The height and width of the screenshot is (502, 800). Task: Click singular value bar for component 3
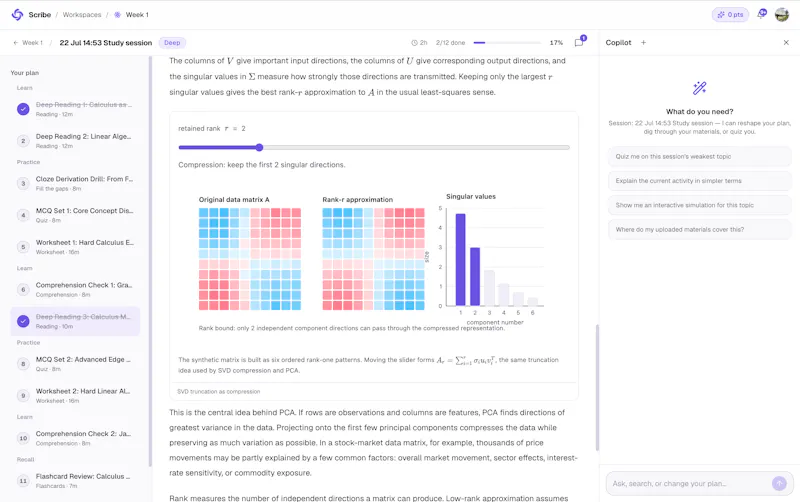(489, 288)
